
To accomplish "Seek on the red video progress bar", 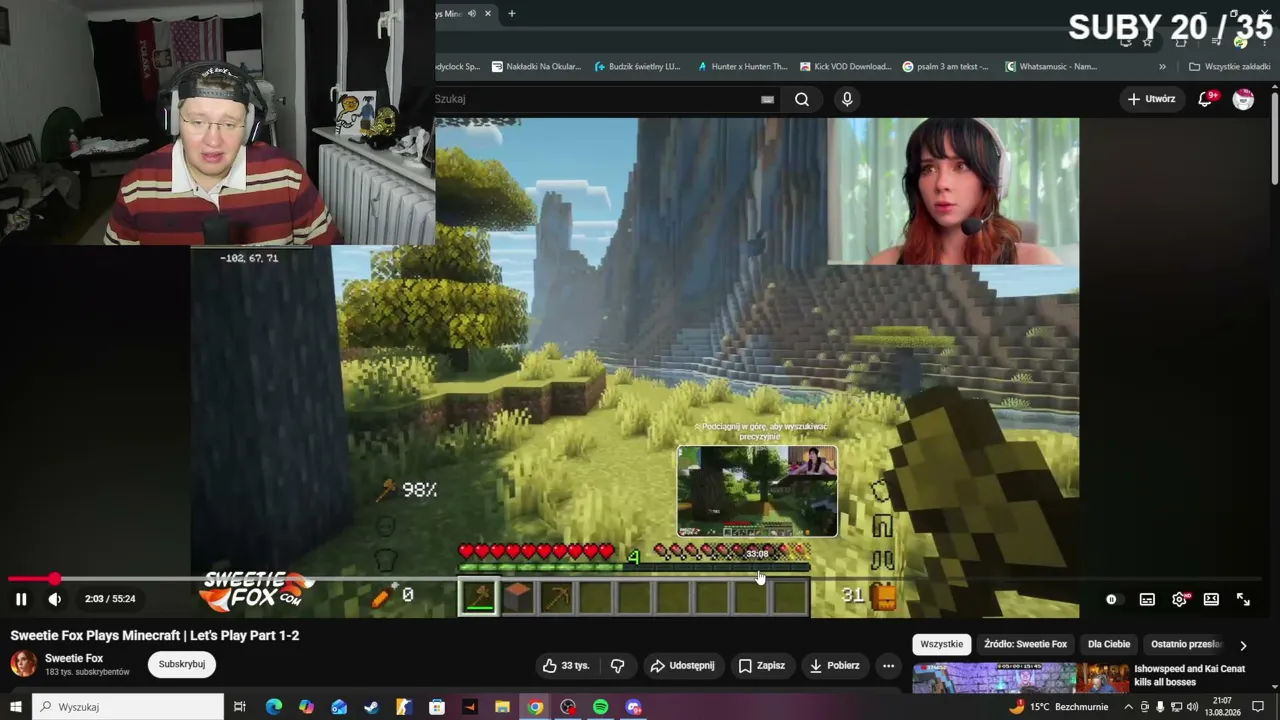I will pyautogui.click(x=636, y=578).
